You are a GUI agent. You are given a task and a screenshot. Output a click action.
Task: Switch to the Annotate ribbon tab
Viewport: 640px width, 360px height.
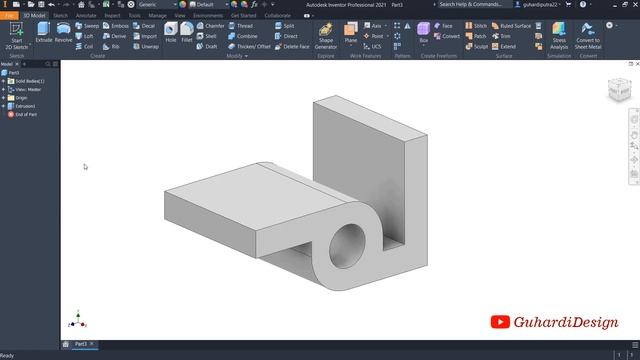tap(86, 16)
